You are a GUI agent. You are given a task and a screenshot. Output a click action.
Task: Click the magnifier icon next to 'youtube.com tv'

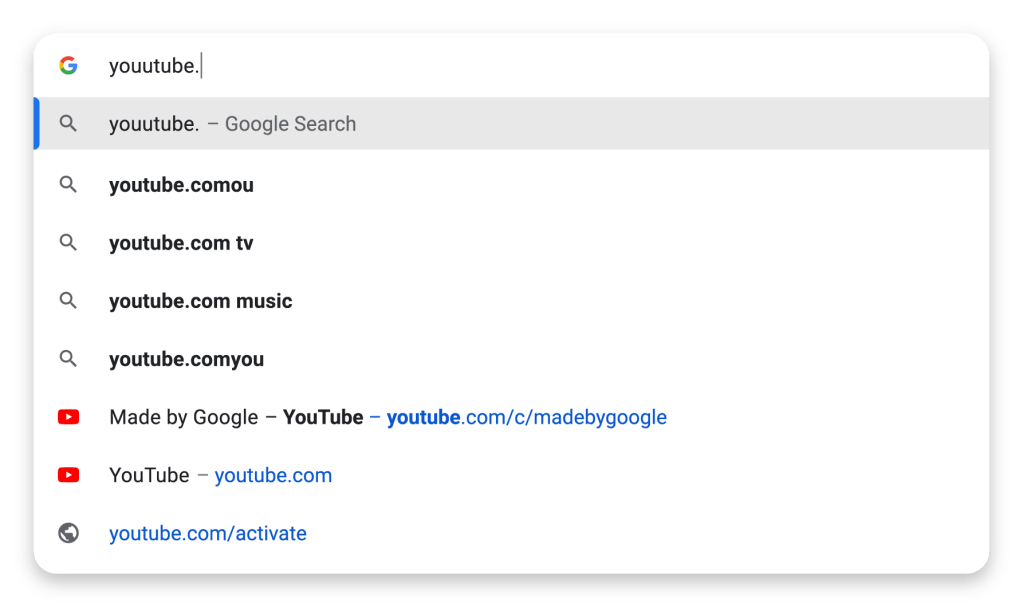click(x=68, y=243)
